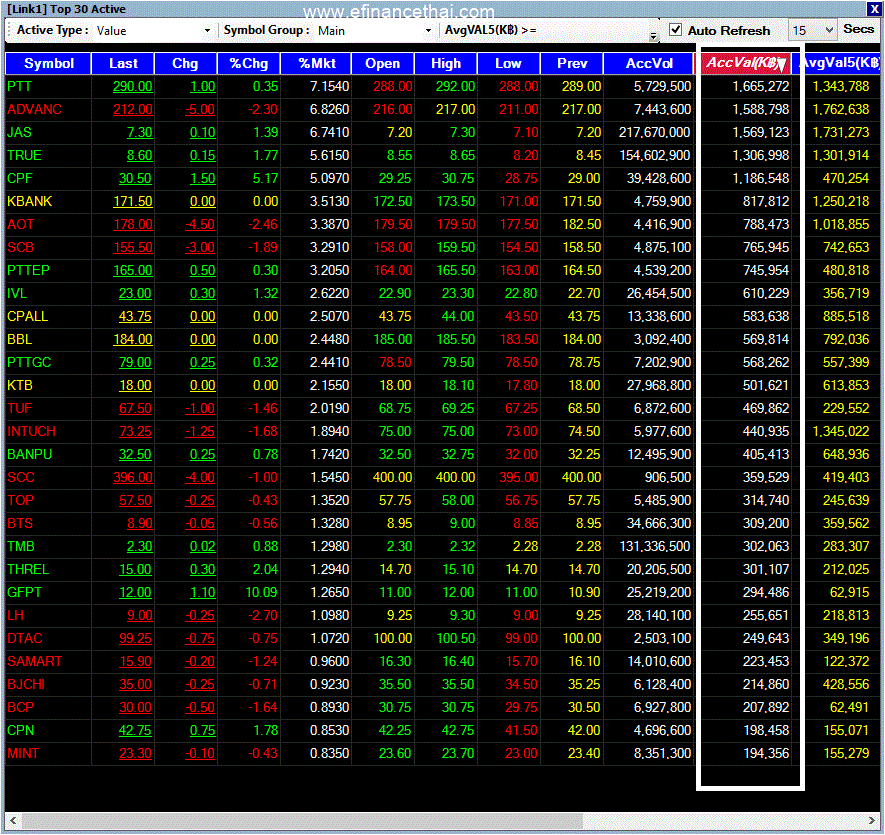Click CPF change value 1.50
Screen dimensions: 885x835
coord(203,178)
